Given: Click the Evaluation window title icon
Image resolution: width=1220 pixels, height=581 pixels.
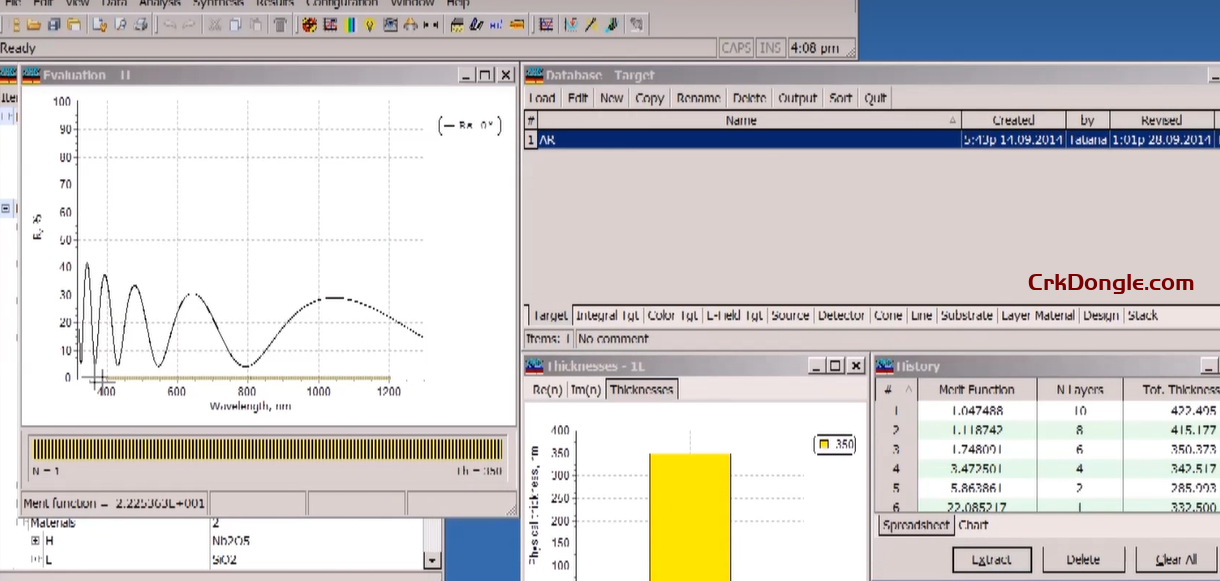Looking at the screenshot, I should (30, 75).
